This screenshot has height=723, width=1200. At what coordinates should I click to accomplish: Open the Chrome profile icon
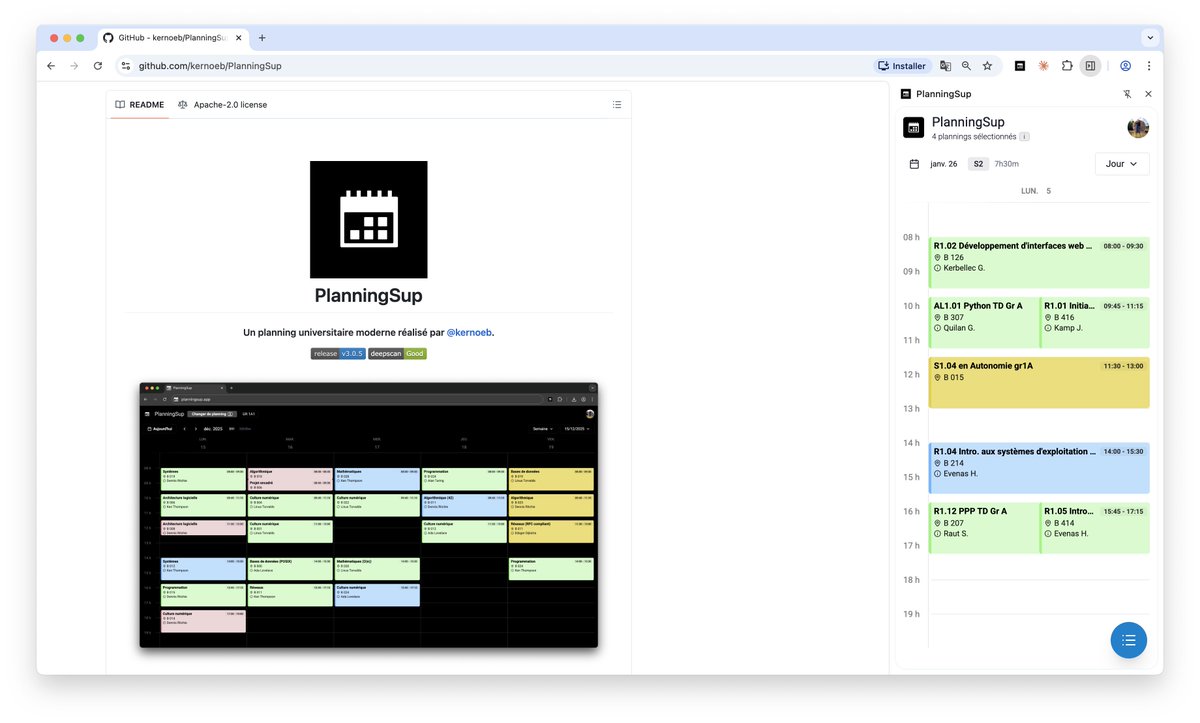[1125, 66]
